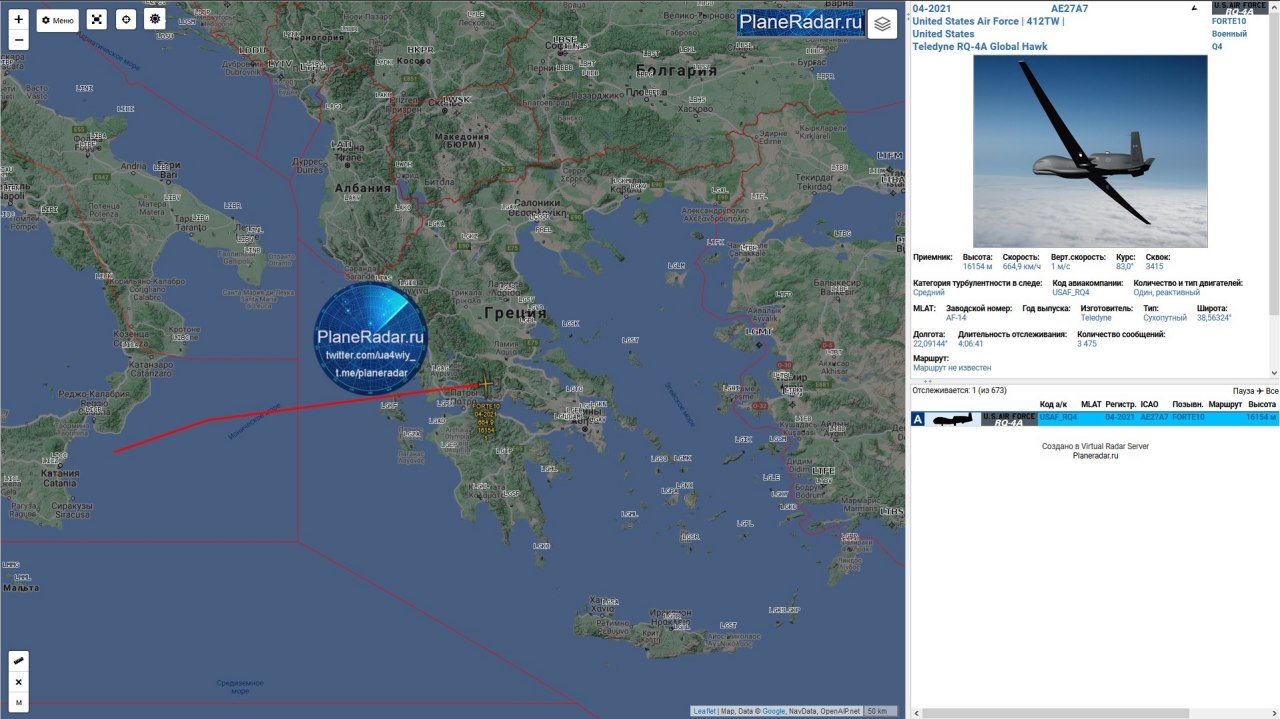
Task: Open the Global Hawk aircraft photo
Action: pyautogui.click(x=1090, y=151)
